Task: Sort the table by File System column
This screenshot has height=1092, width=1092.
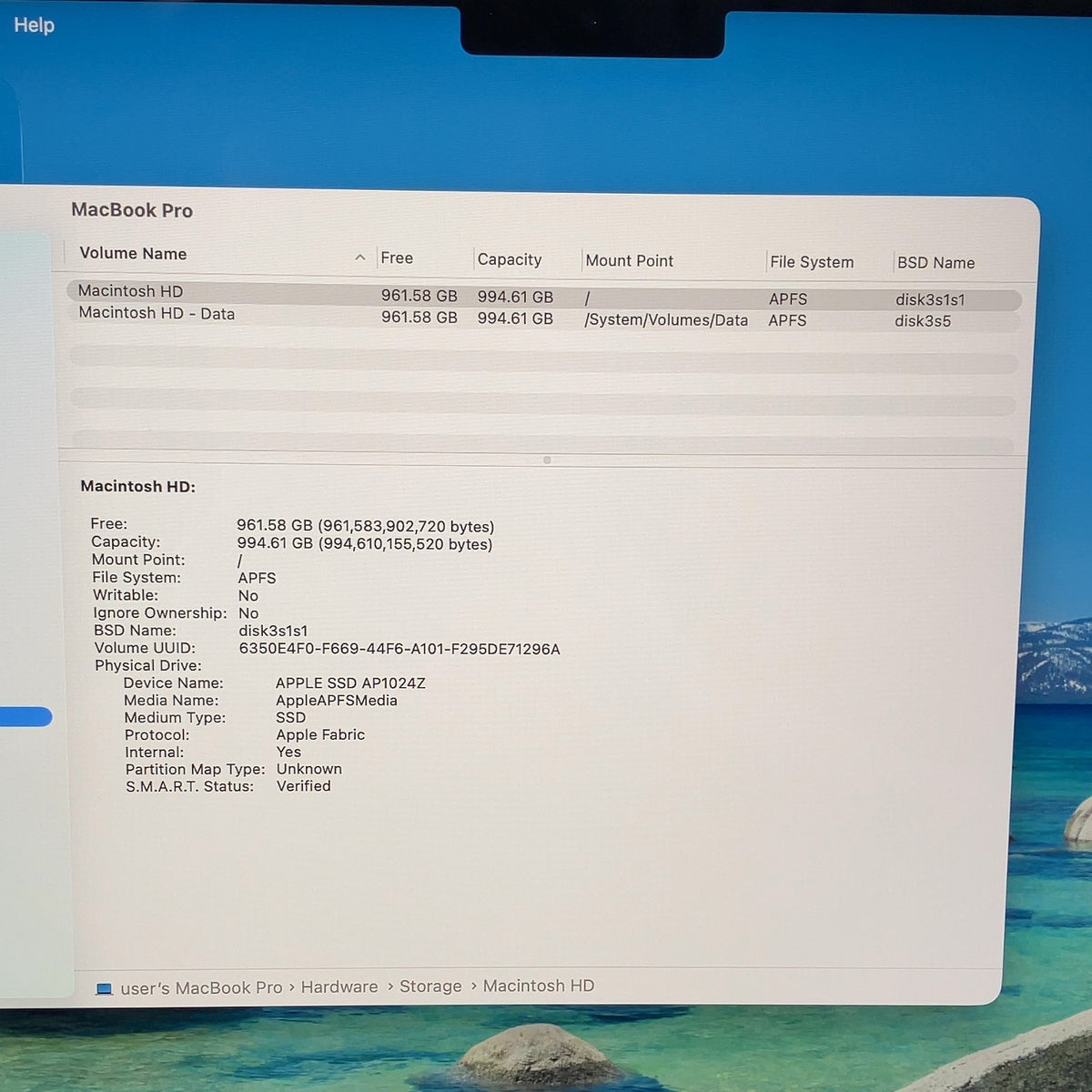Action: tap(812, 262)
